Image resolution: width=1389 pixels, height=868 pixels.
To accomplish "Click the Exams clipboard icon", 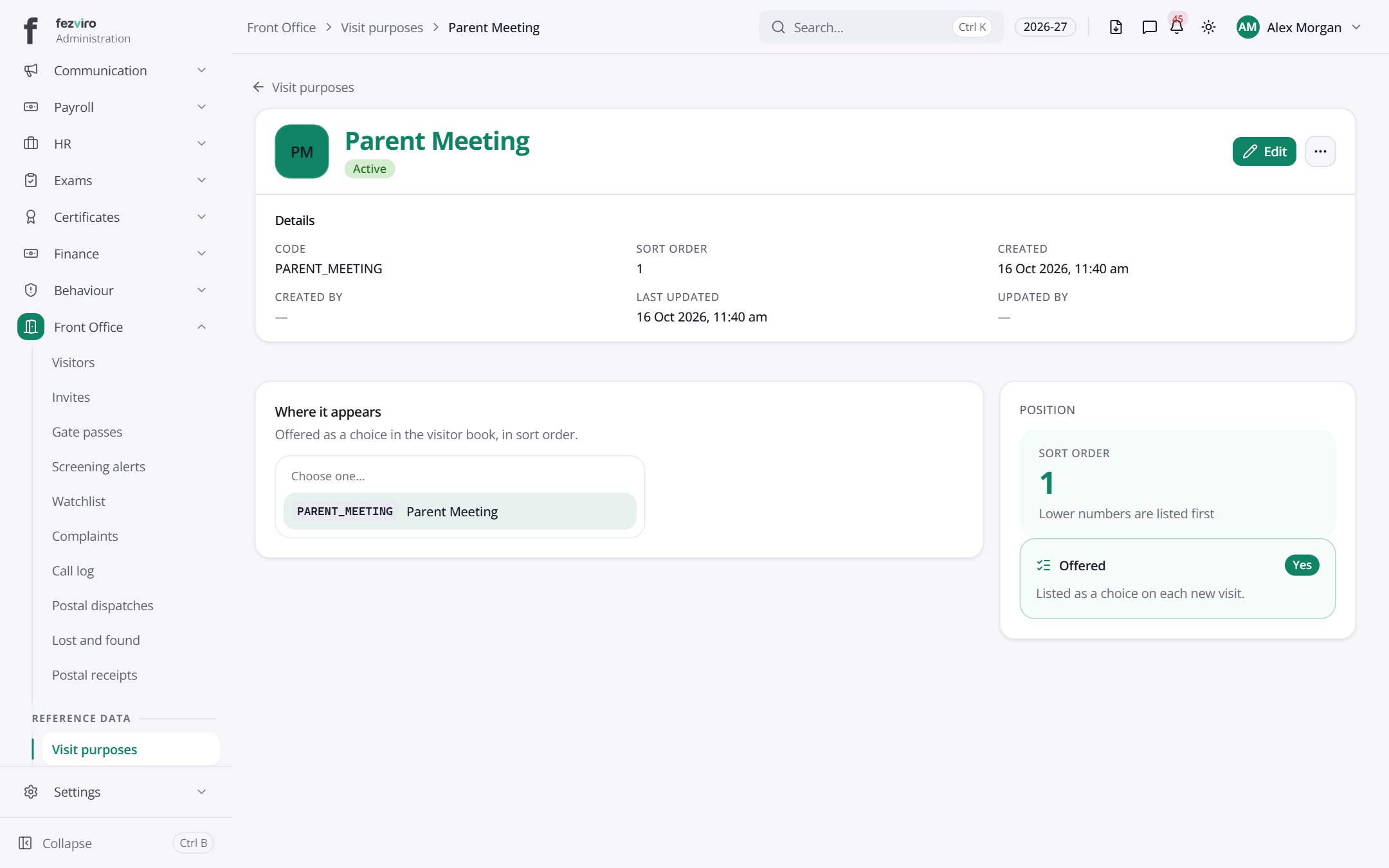I will pos(31,181).
